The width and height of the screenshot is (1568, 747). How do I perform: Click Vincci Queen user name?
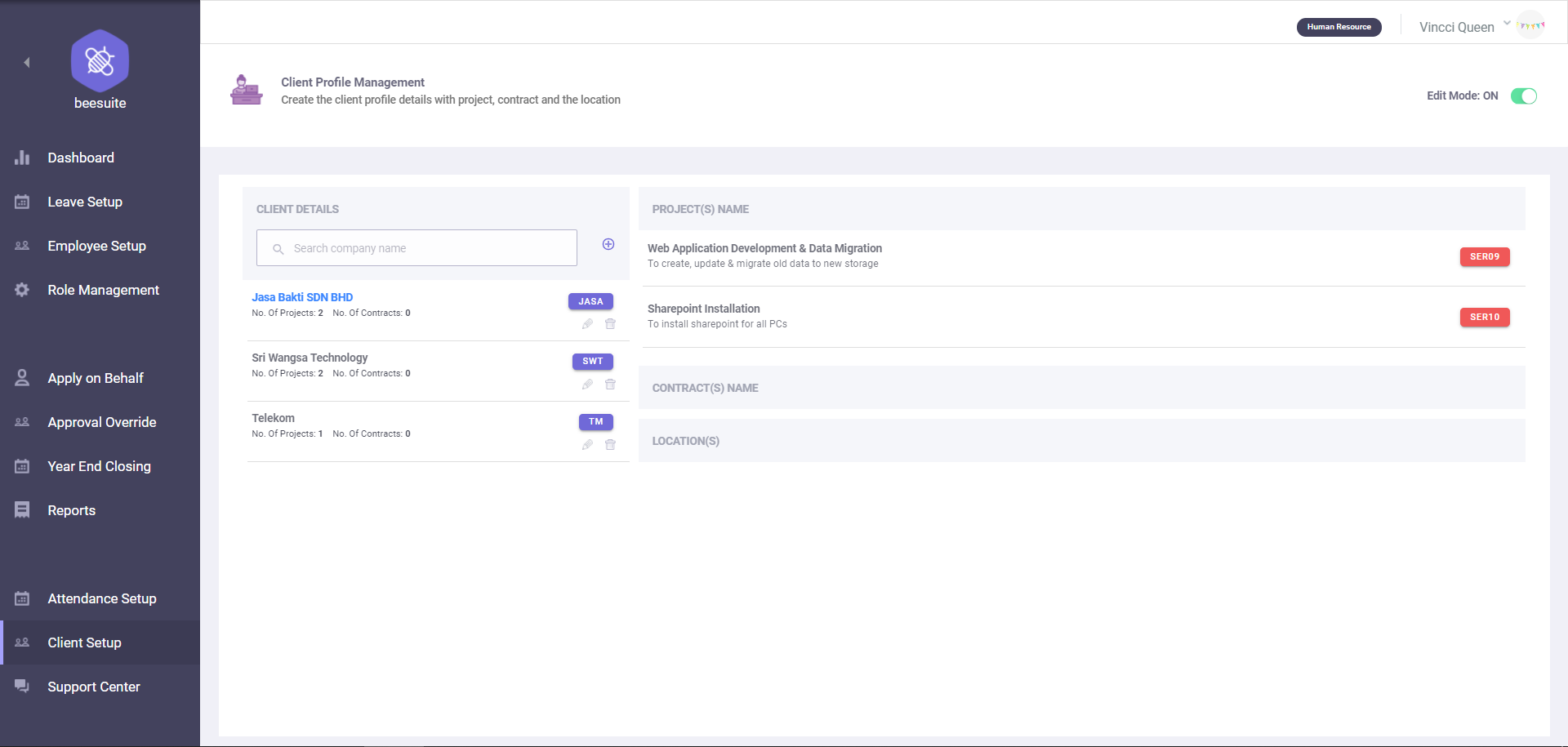[x=1456, y=27]
